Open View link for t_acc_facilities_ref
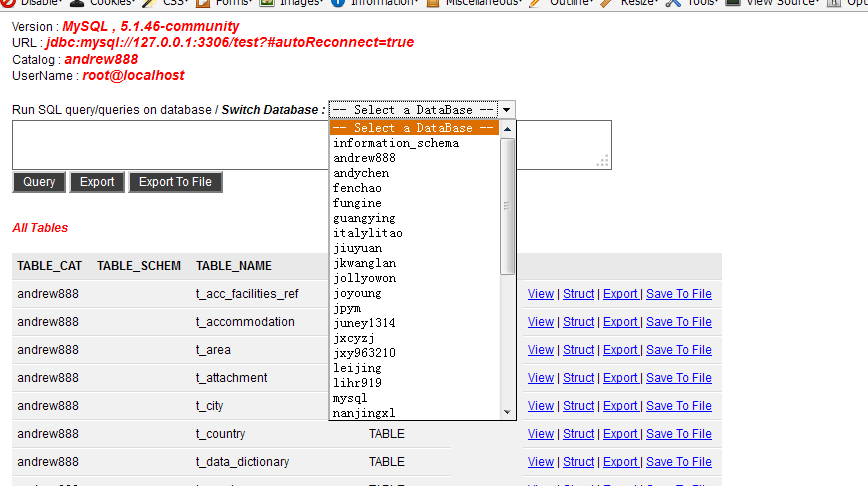 click(x=541, y=294)
